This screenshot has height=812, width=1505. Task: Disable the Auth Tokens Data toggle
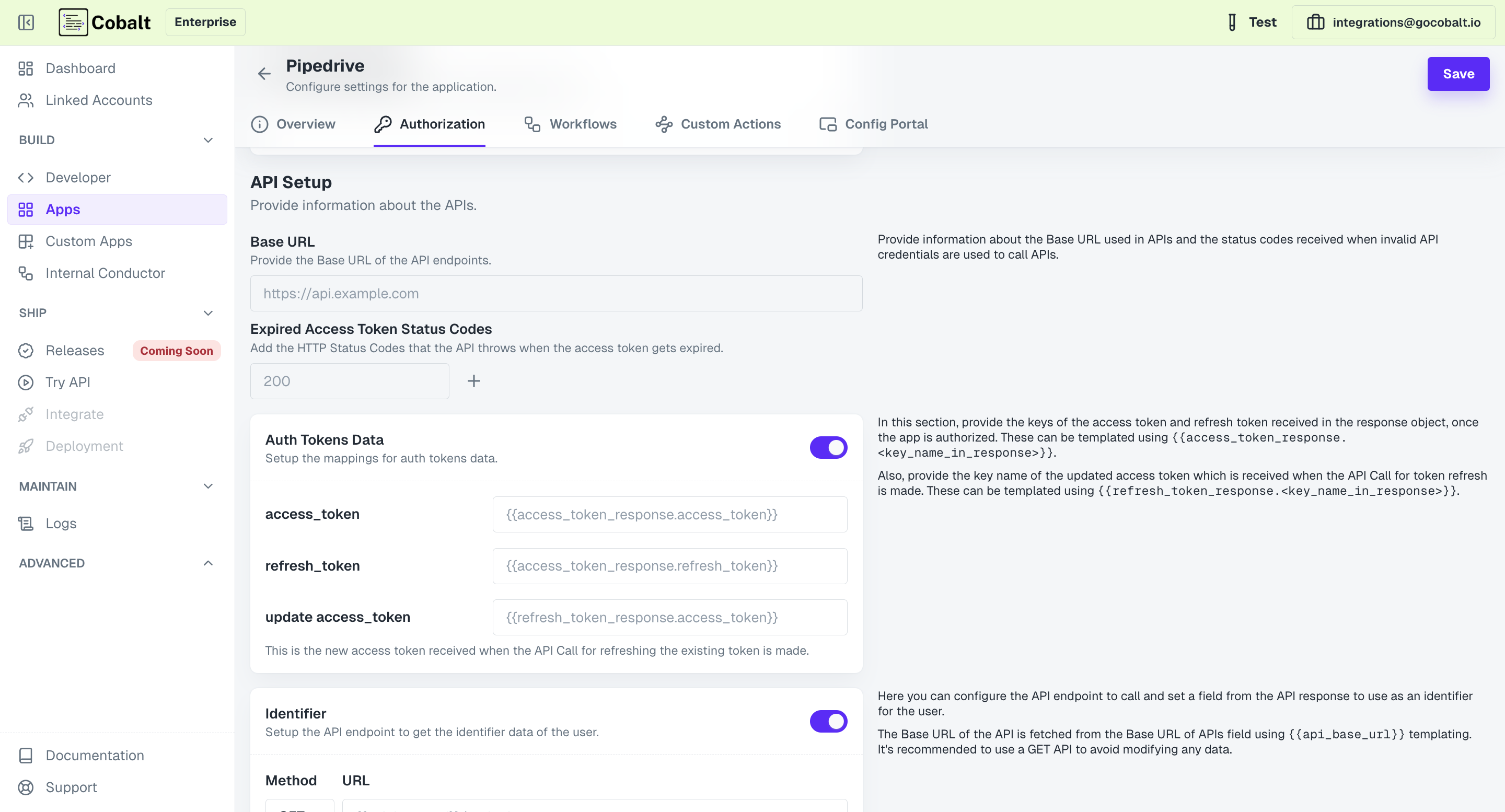[828, 447]
